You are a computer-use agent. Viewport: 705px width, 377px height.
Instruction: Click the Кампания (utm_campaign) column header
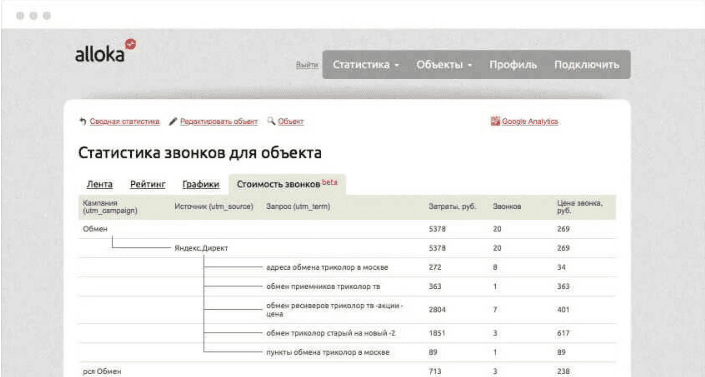click(x=110, y=207)
